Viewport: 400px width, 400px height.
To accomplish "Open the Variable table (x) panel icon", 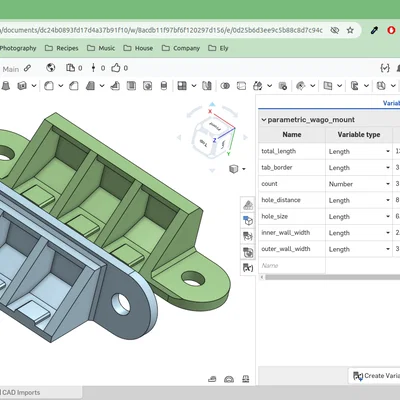I will pos(248,268).
